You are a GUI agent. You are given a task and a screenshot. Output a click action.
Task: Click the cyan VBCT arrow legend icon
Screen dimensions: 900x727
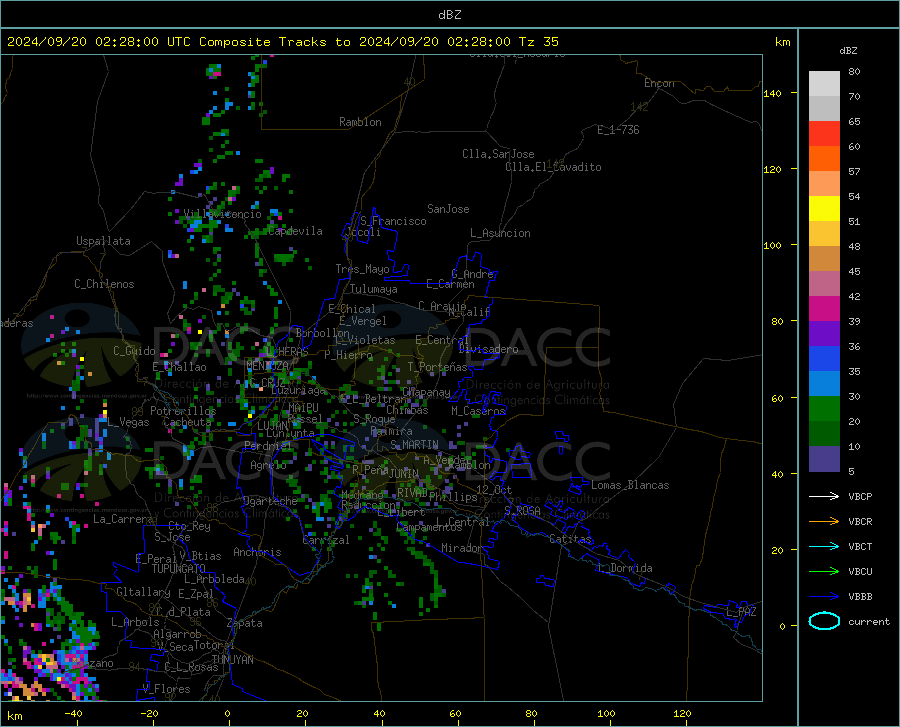[824, 546]
